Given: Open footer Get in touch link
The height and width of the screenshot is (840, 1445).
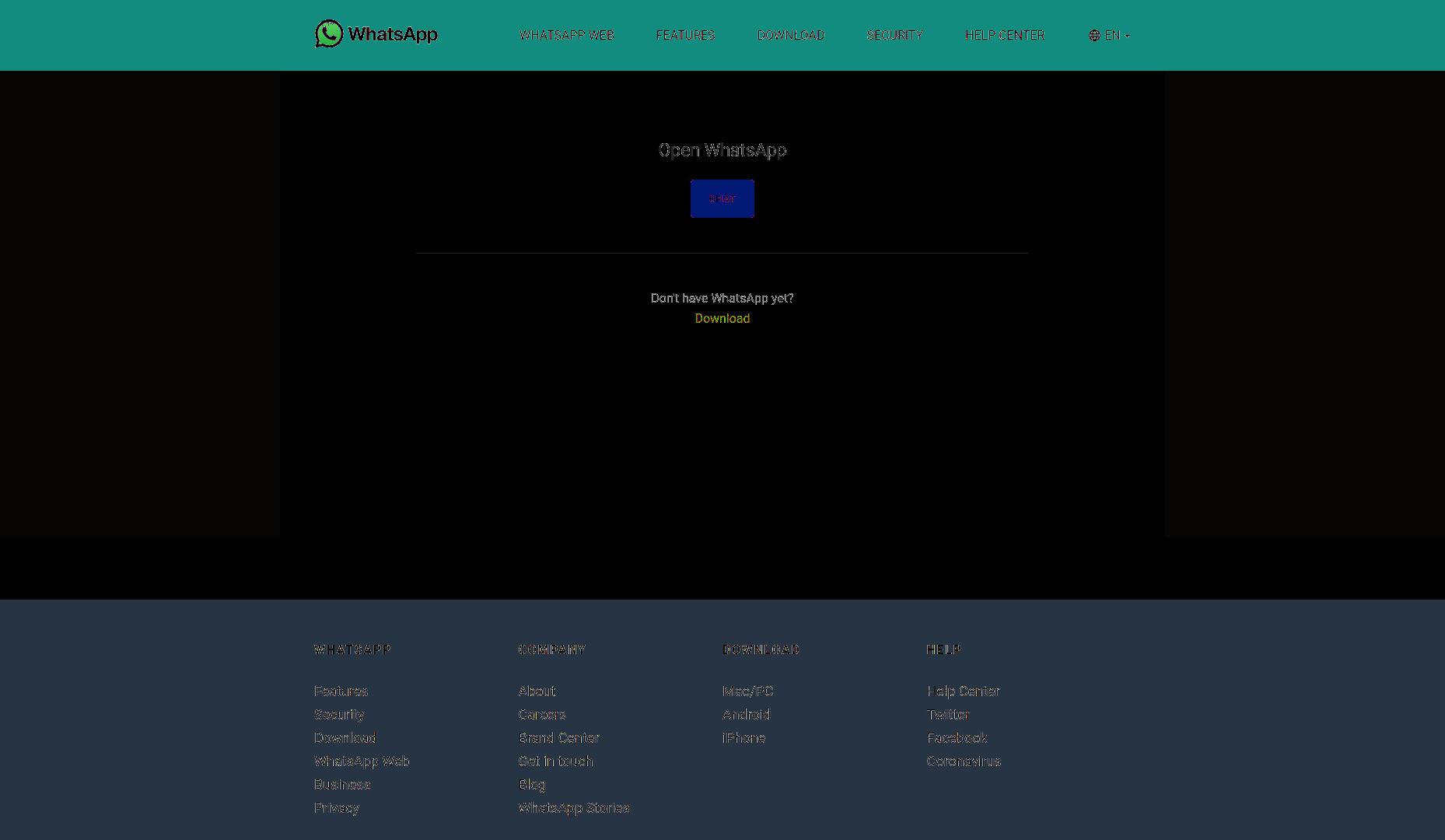Looking at the screenshot, I should [555, 761].
